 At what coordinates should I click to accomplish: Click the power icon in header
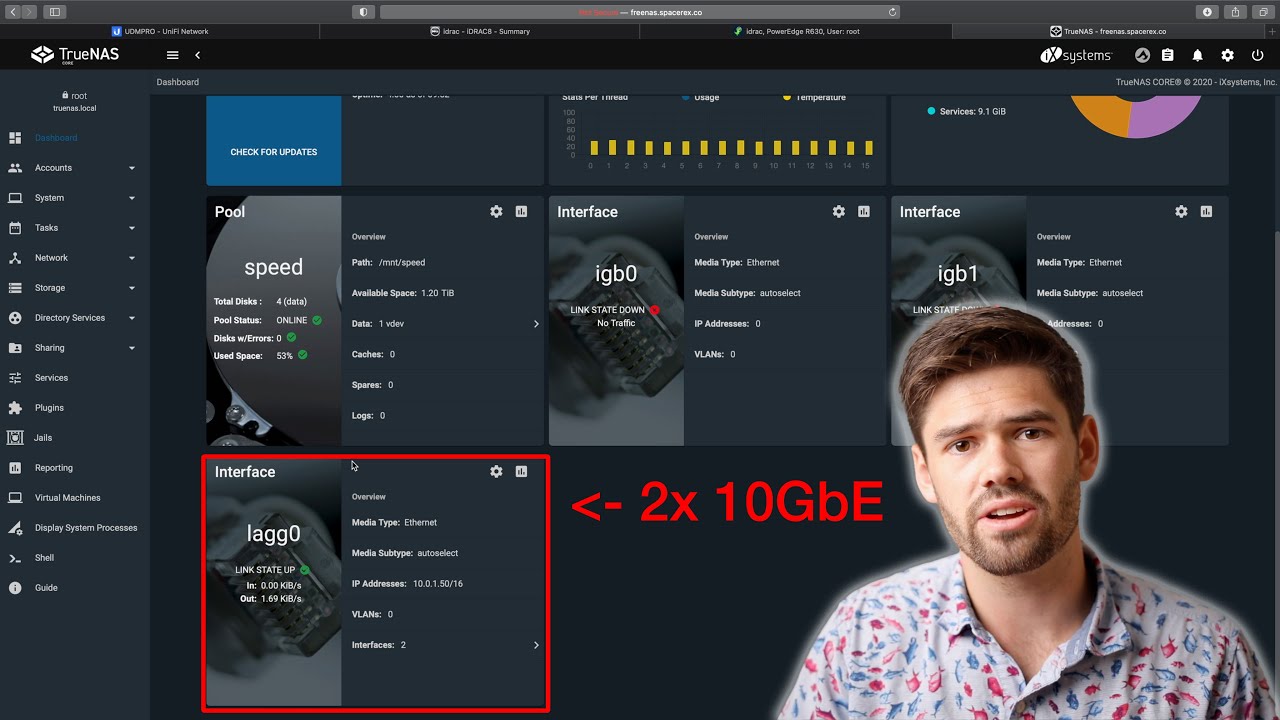click(1258, 56)
